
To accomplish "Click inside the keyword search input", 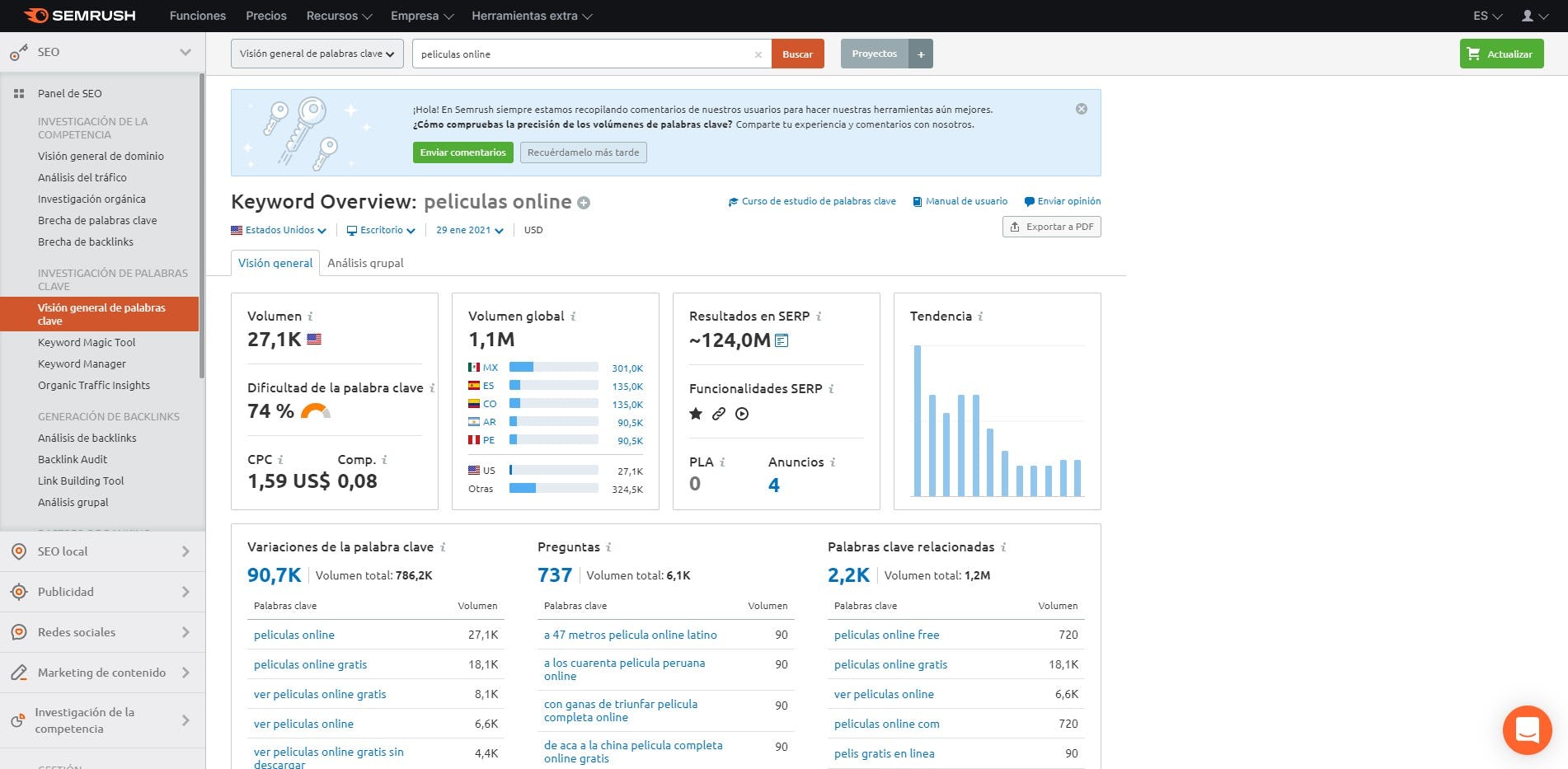I will pyautogui.click(x=577, y=54).
